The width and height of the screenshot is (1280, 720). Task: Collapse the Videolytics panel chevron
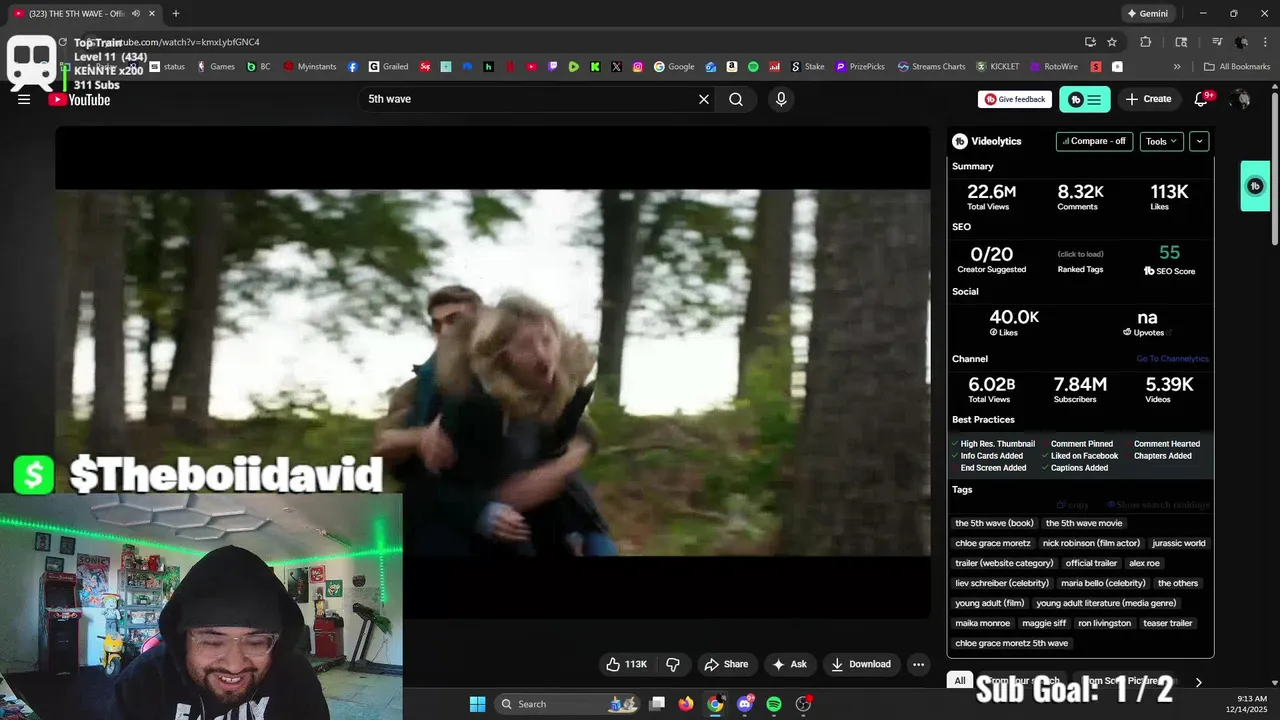pos(1199,141)
